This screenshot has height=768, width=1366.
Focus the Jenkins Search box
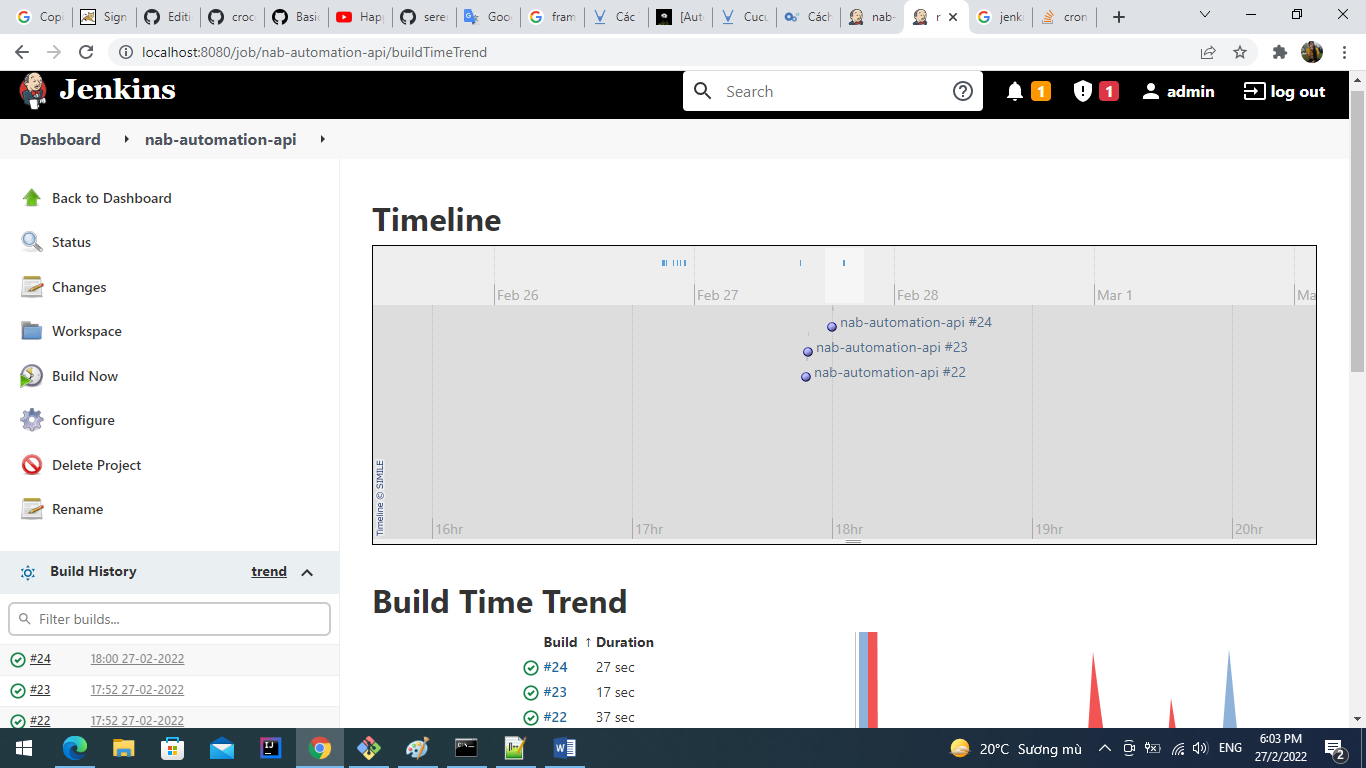click(x=833, y=91)
